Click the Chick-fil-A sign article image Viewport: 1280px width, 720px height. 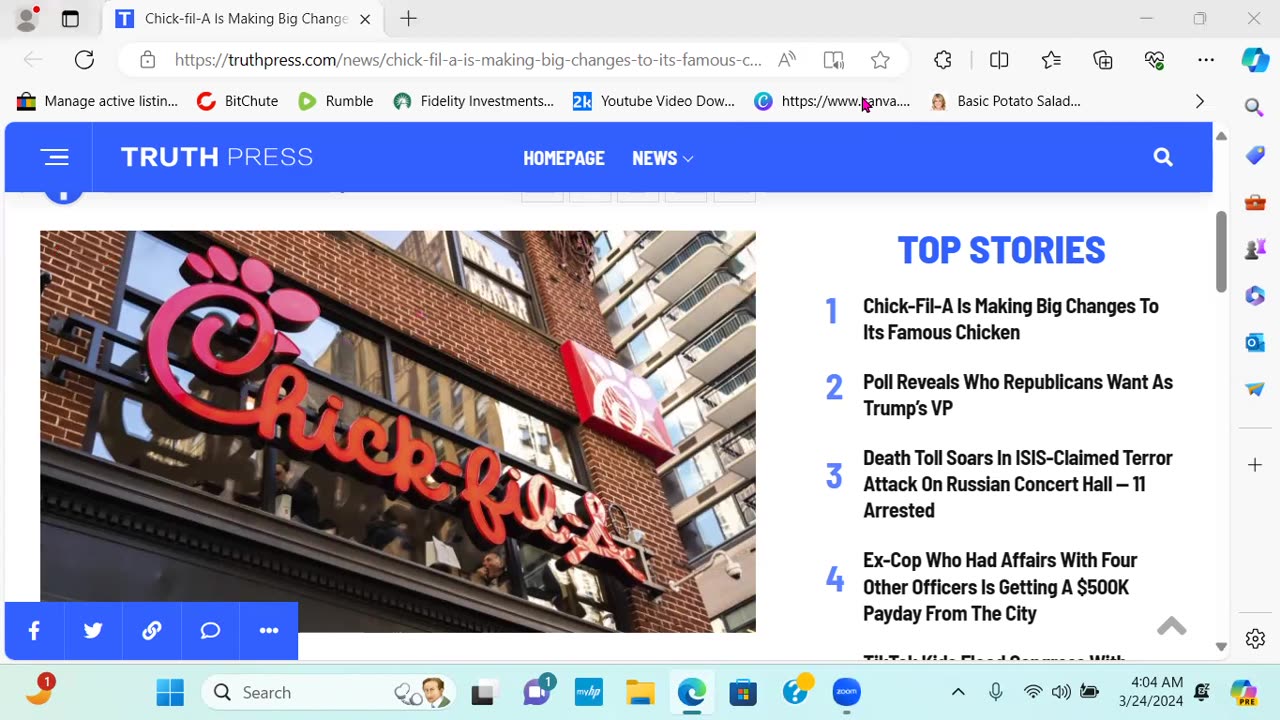coord(398,431)
